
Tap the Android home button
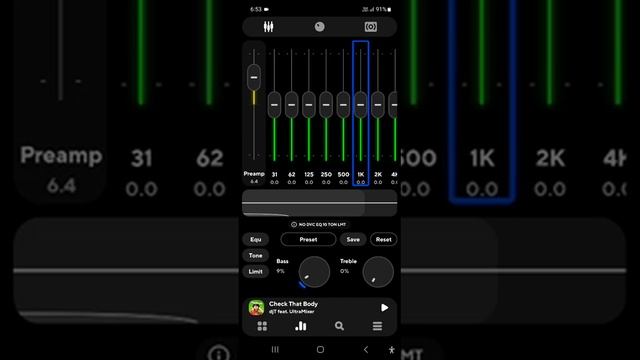(320, 349)
